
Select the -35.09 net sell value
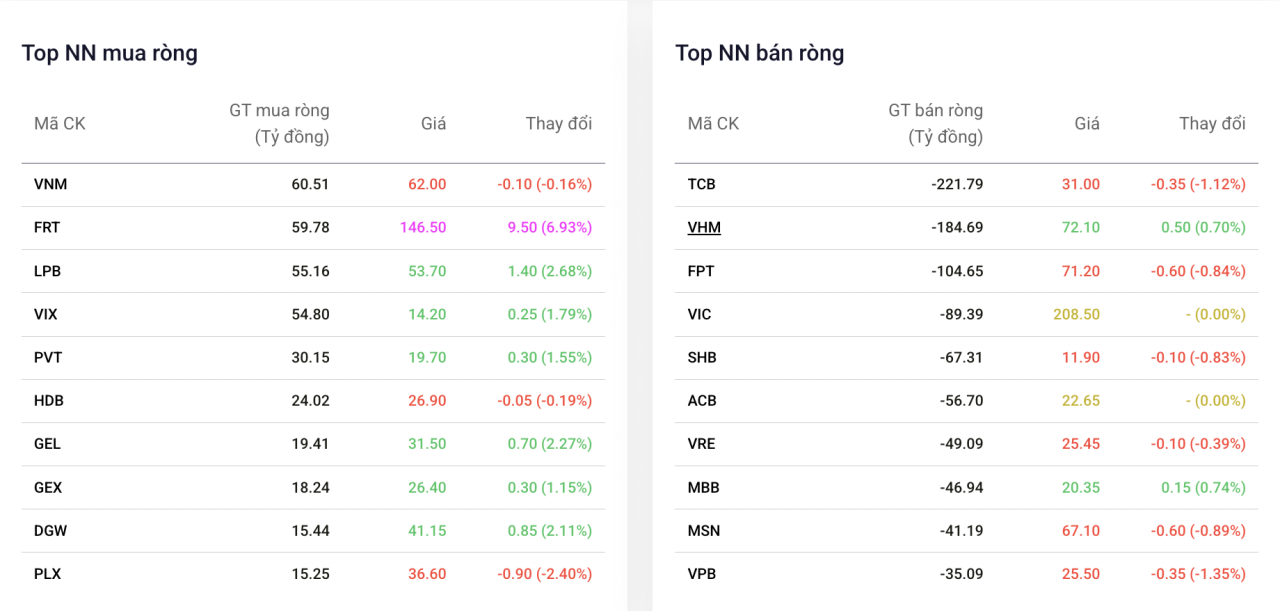tap(961, 574)
